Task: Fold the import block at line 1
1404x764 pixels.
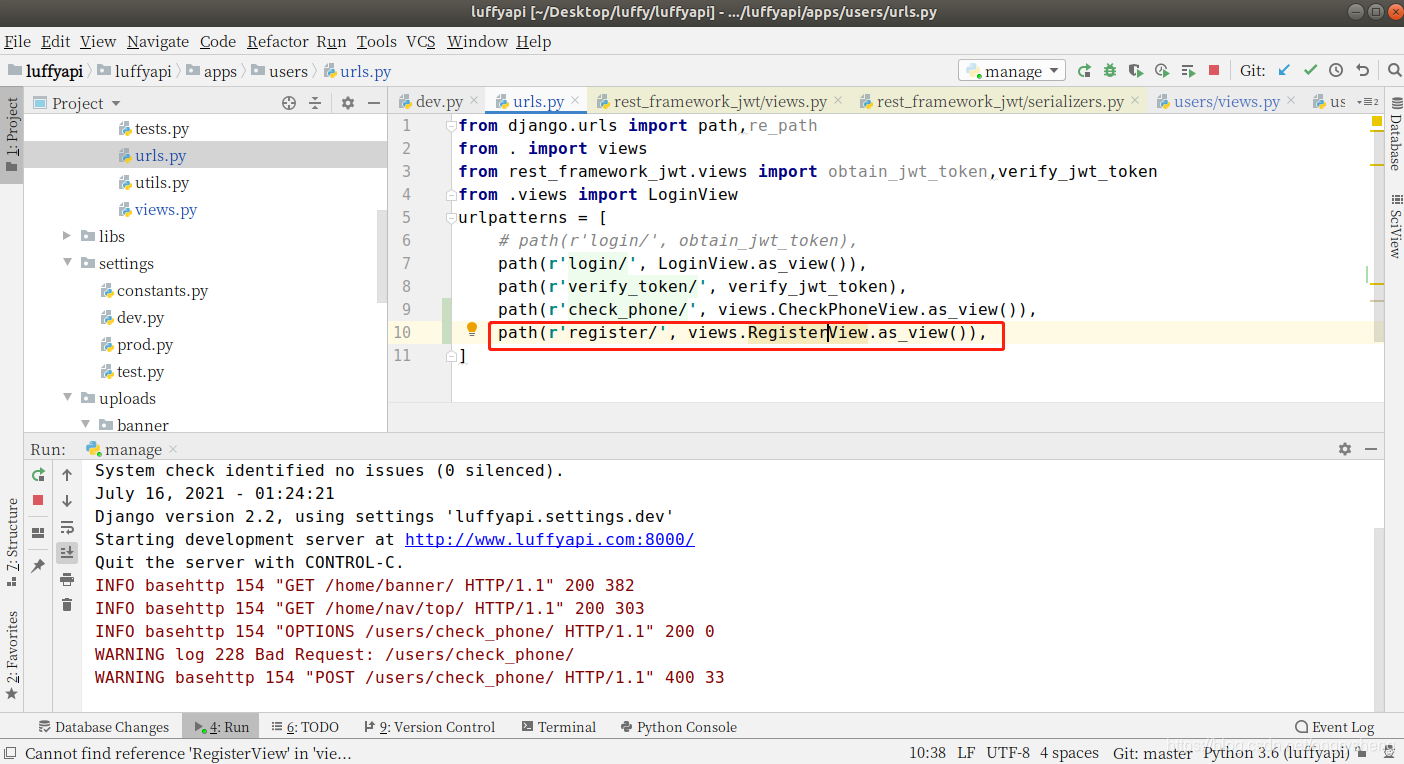Action: point(451,126)
